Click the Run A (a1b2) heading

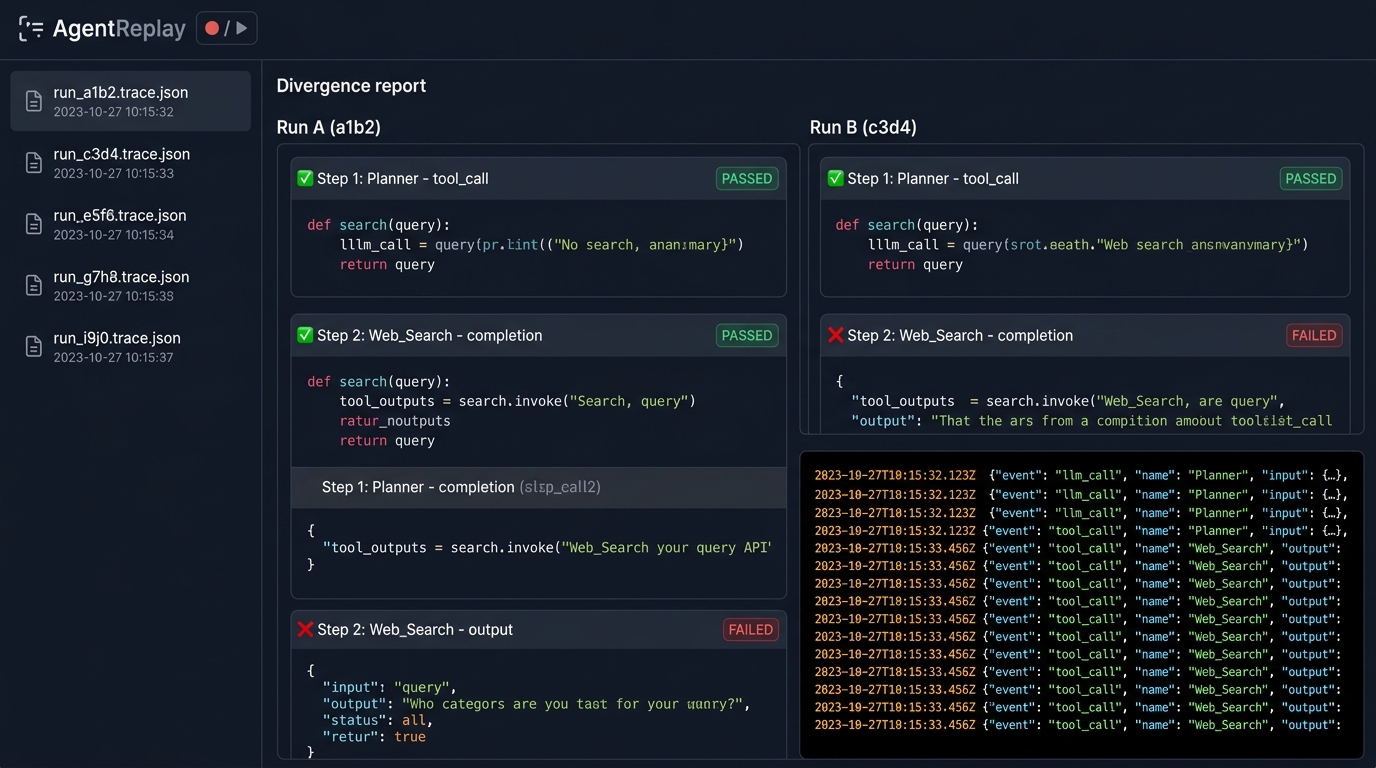[x=328, y=127]
